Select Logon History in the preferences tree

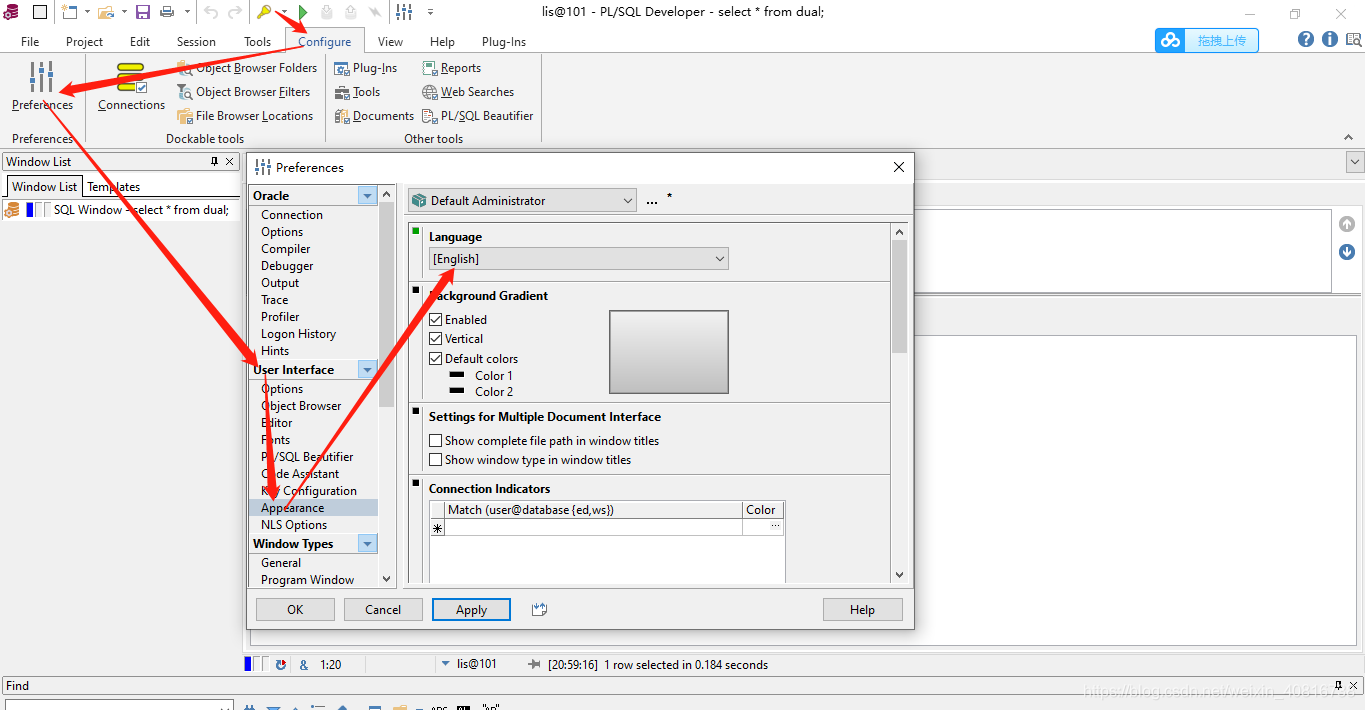point(298,334)
